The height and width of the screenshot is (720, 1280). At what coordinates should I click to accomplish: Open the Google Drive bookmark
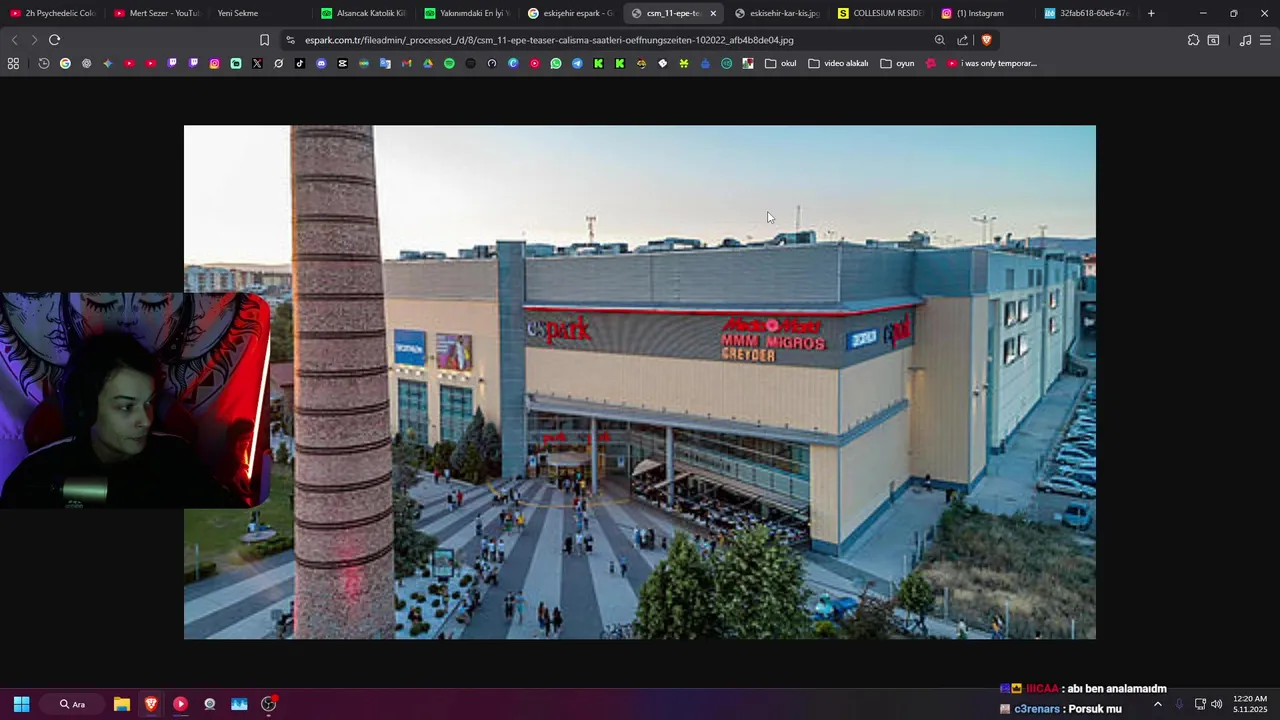(x=428, y=63)
